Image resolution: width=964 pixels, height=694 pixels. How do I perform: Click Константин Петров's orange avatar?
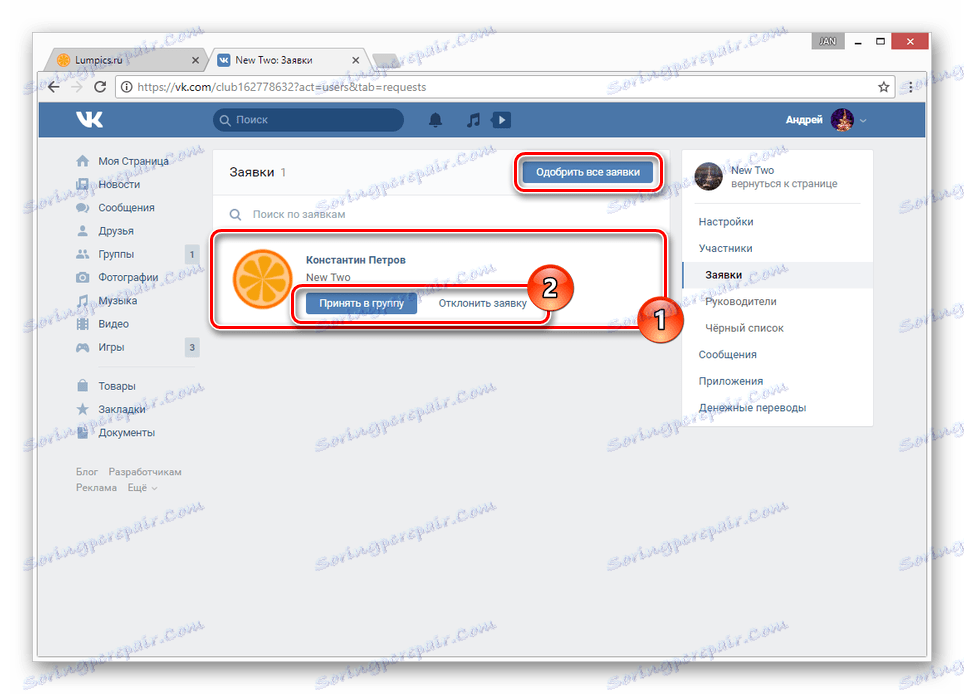pyautogui.click(x=263, y=278)
